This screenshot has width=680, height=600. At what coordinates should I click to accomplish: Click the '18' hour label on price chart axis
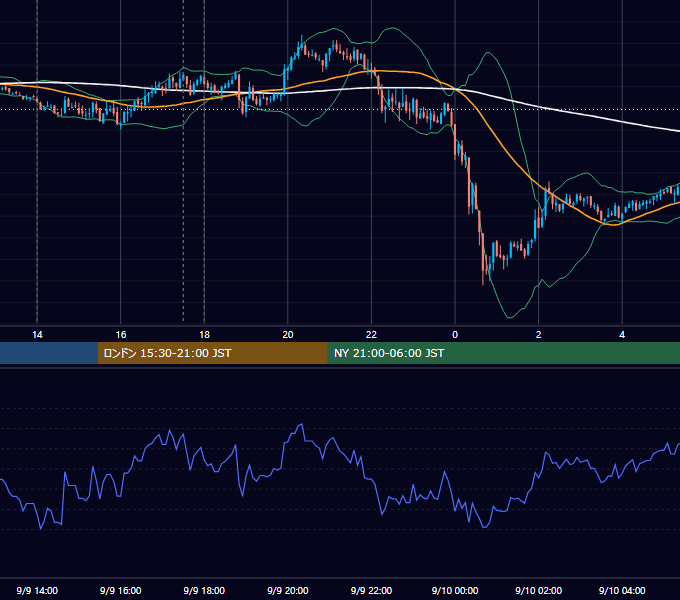[204, 335]
